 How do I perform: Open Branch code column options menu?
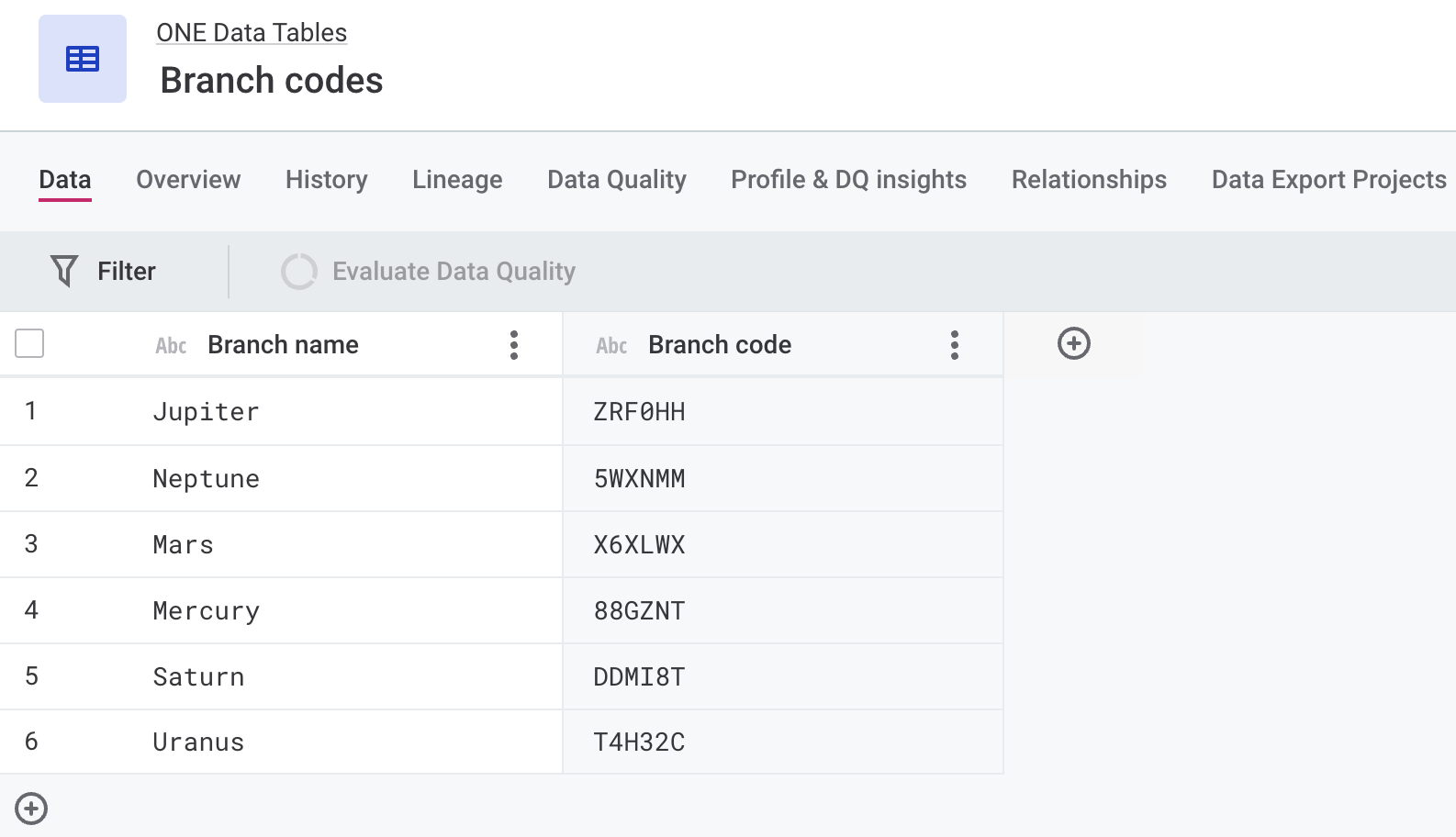(955, 345)
